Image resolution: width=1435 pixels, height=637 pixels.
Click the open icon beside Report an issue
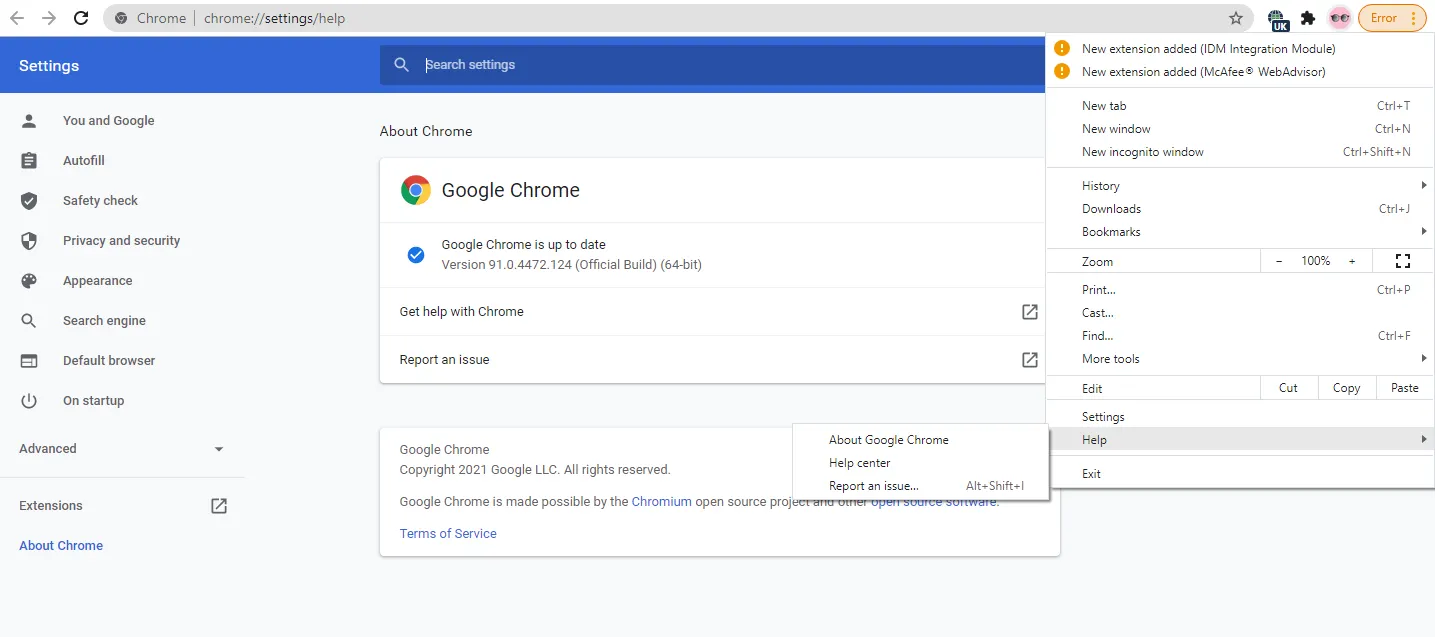tap(1029, 360)
